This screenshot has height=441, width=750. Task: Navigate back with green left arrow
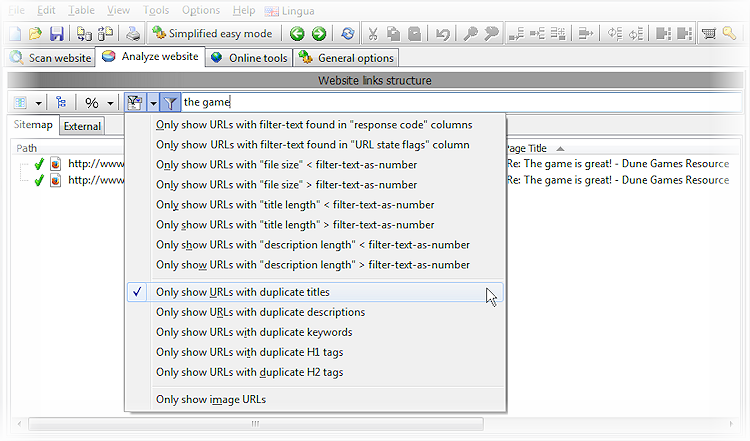pyautogui.click(x=297, y=33)
